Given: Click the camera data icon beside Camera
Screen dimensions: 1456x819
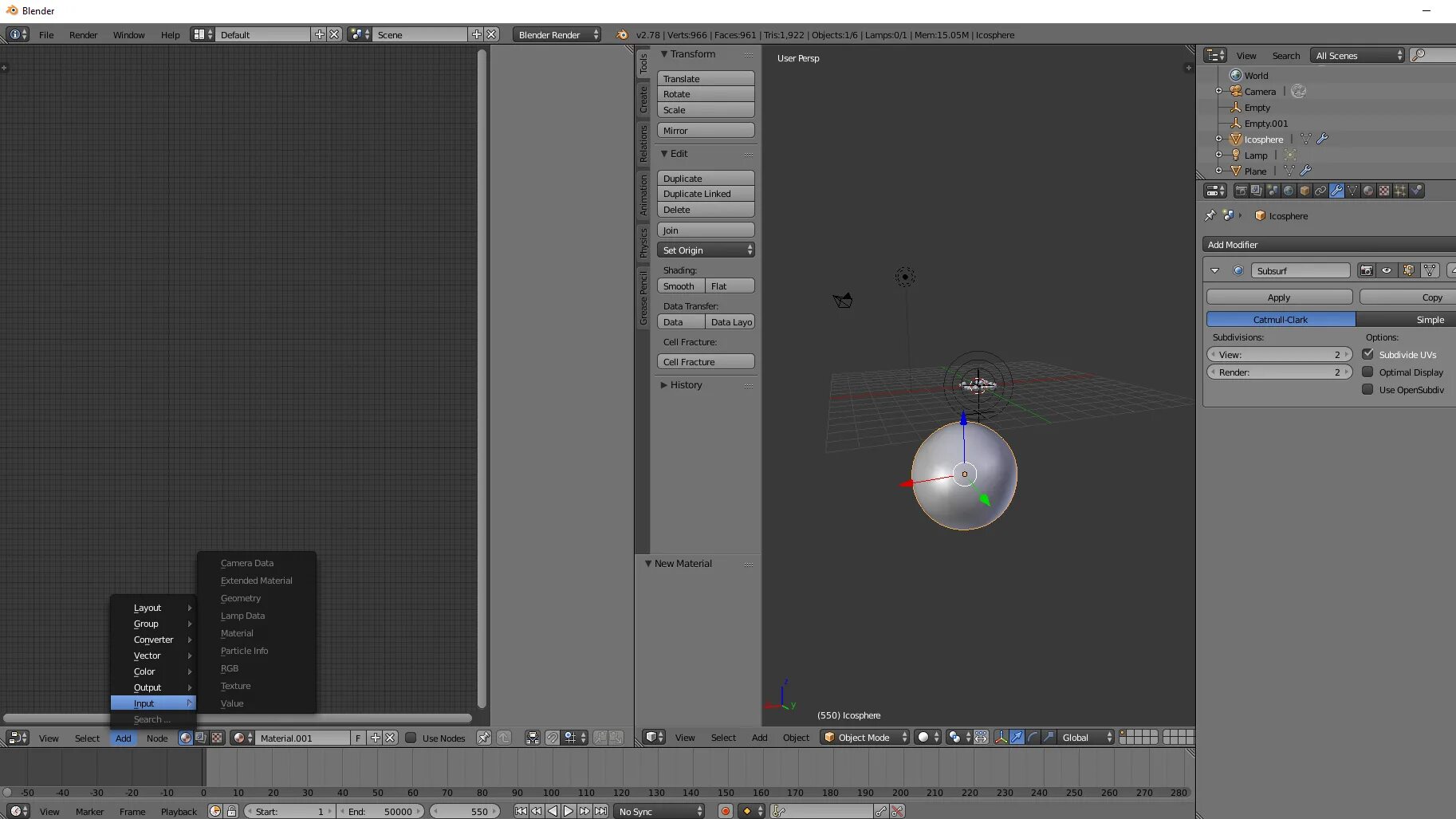Looking at the screenshot, I should (x=1298, y=91).
